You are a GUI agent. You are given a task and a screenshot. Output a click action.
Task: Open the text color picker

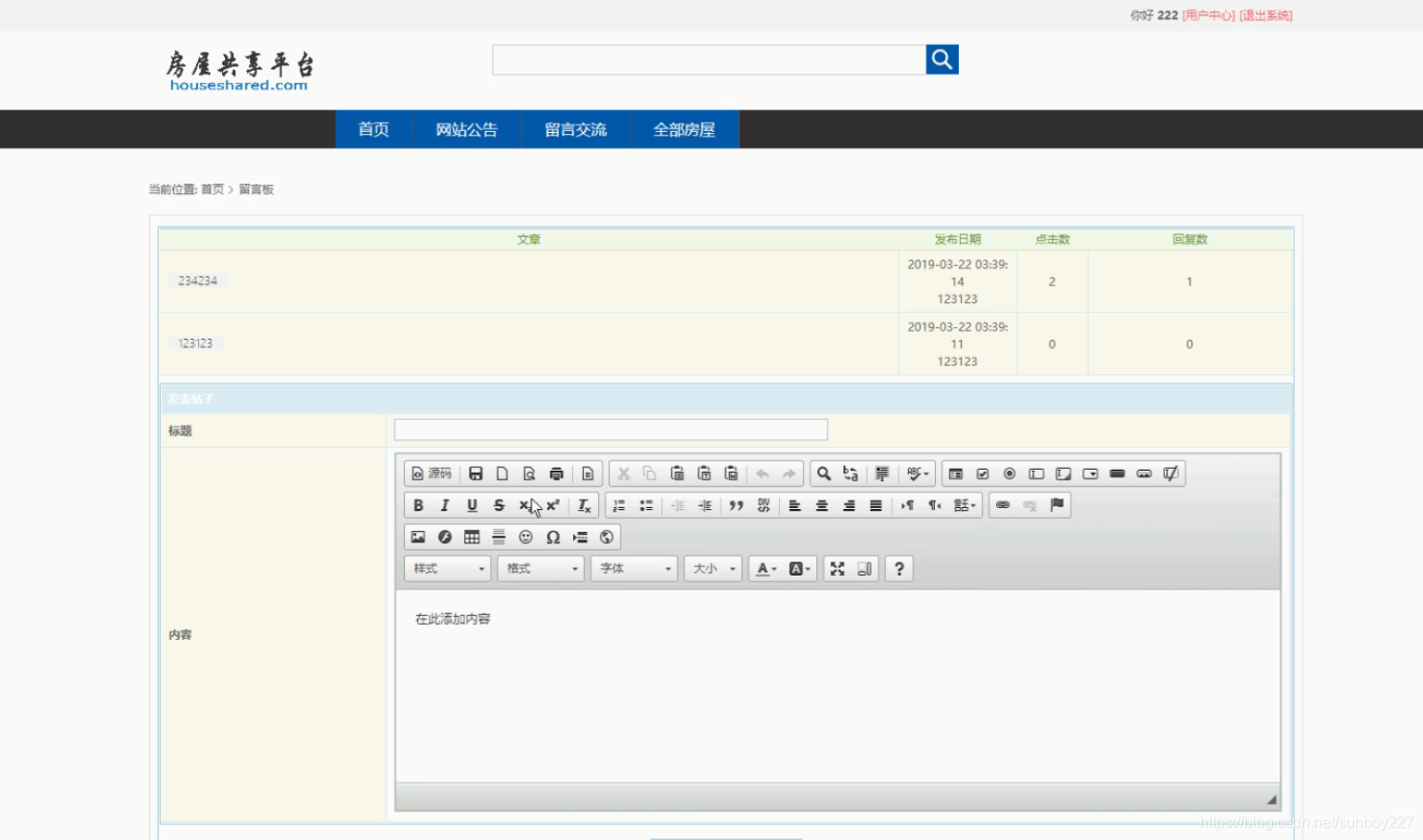pos(767,568)
